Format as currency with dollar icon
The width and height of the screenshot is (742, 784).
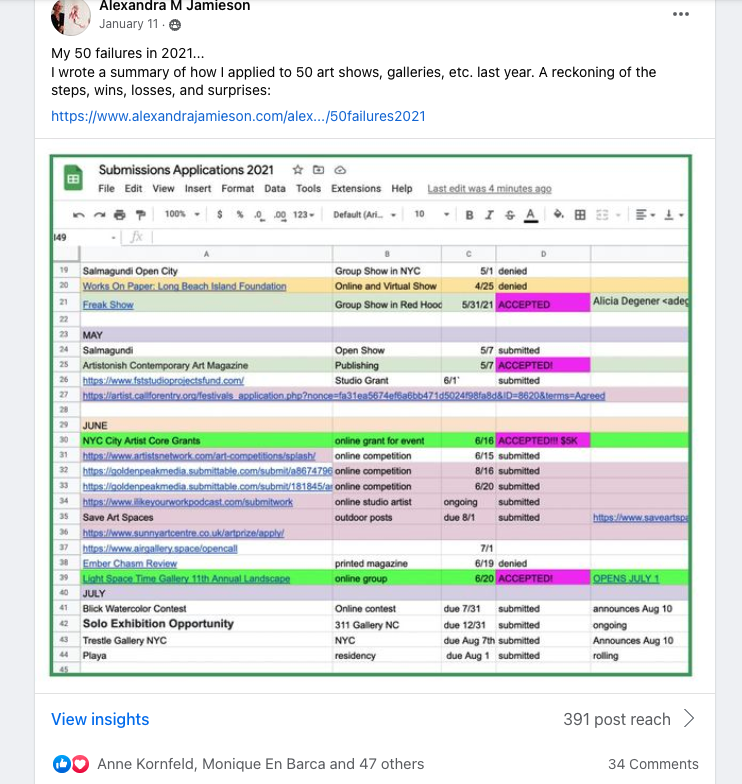point(220,214)
